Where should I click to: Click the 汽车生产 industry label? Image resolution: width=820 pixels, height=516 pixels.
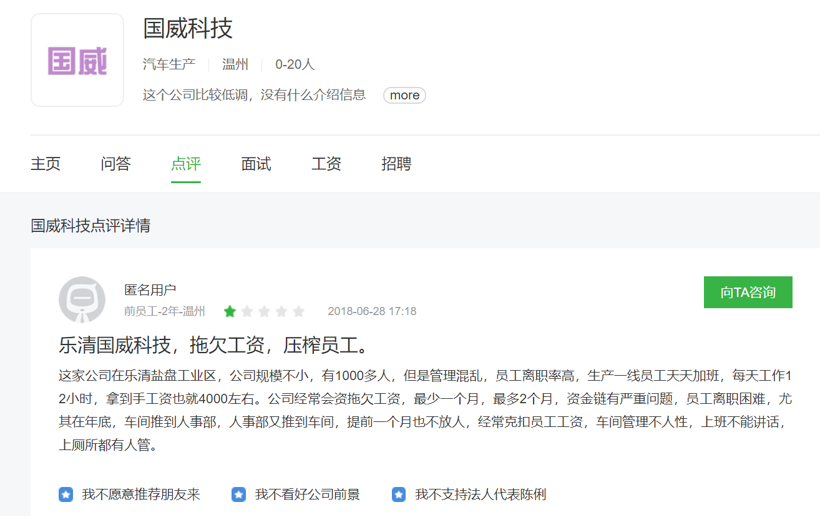[x=169, y=64]
